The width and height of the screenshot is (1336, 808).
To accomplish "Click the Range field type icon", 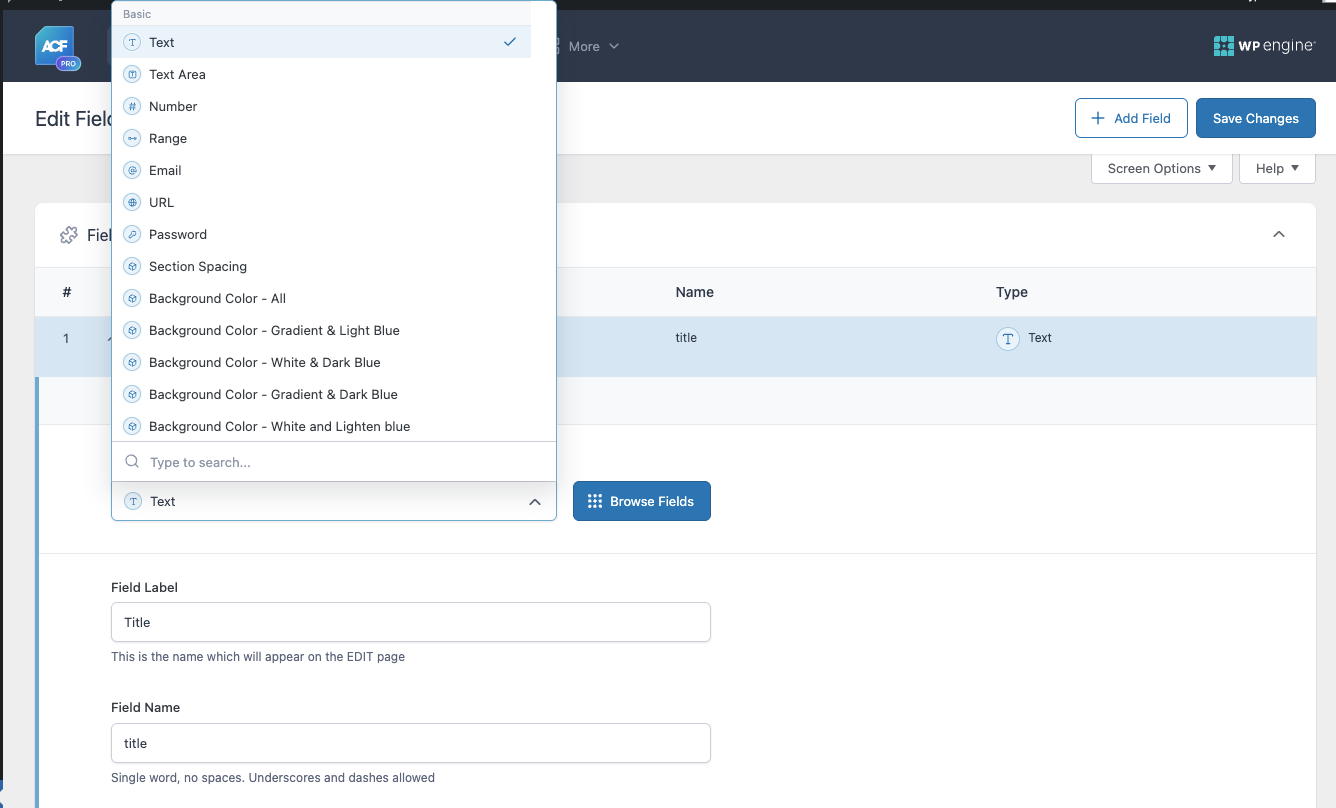I will click(x=132, y=138).
